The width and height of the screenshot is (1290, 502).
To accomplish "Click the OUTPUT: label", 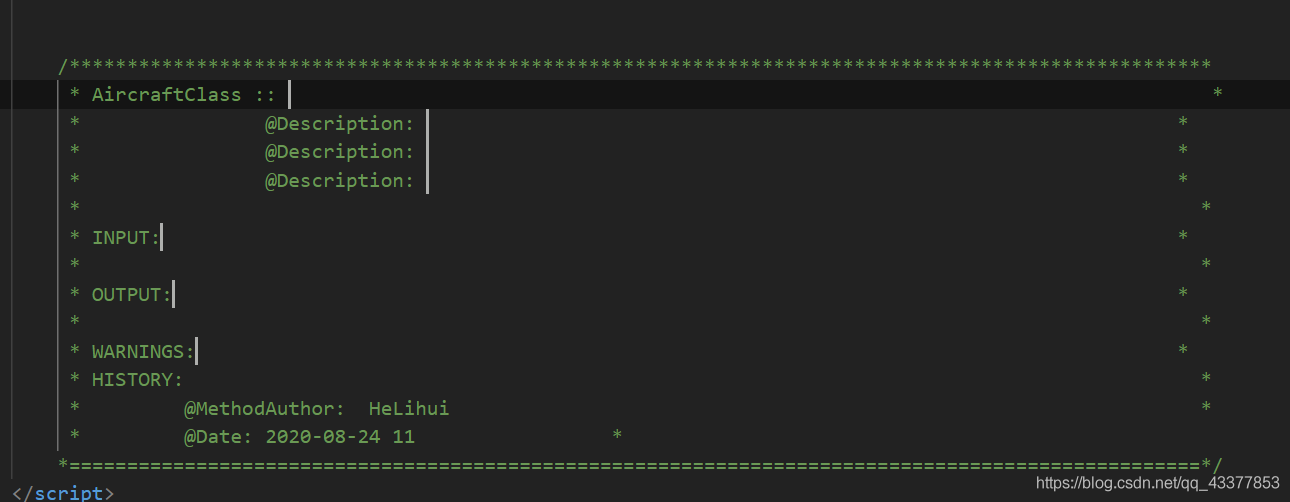I will 131,295.
